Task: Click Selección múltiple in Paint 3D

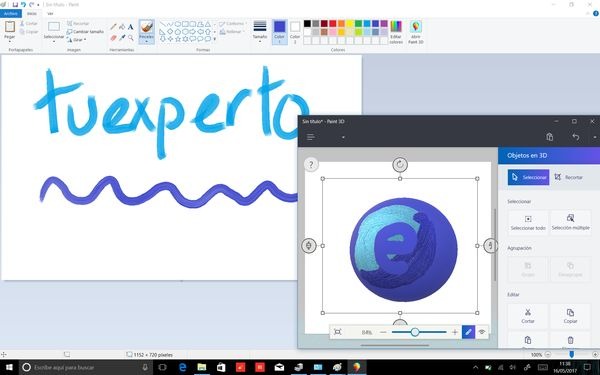Action: 571,222
